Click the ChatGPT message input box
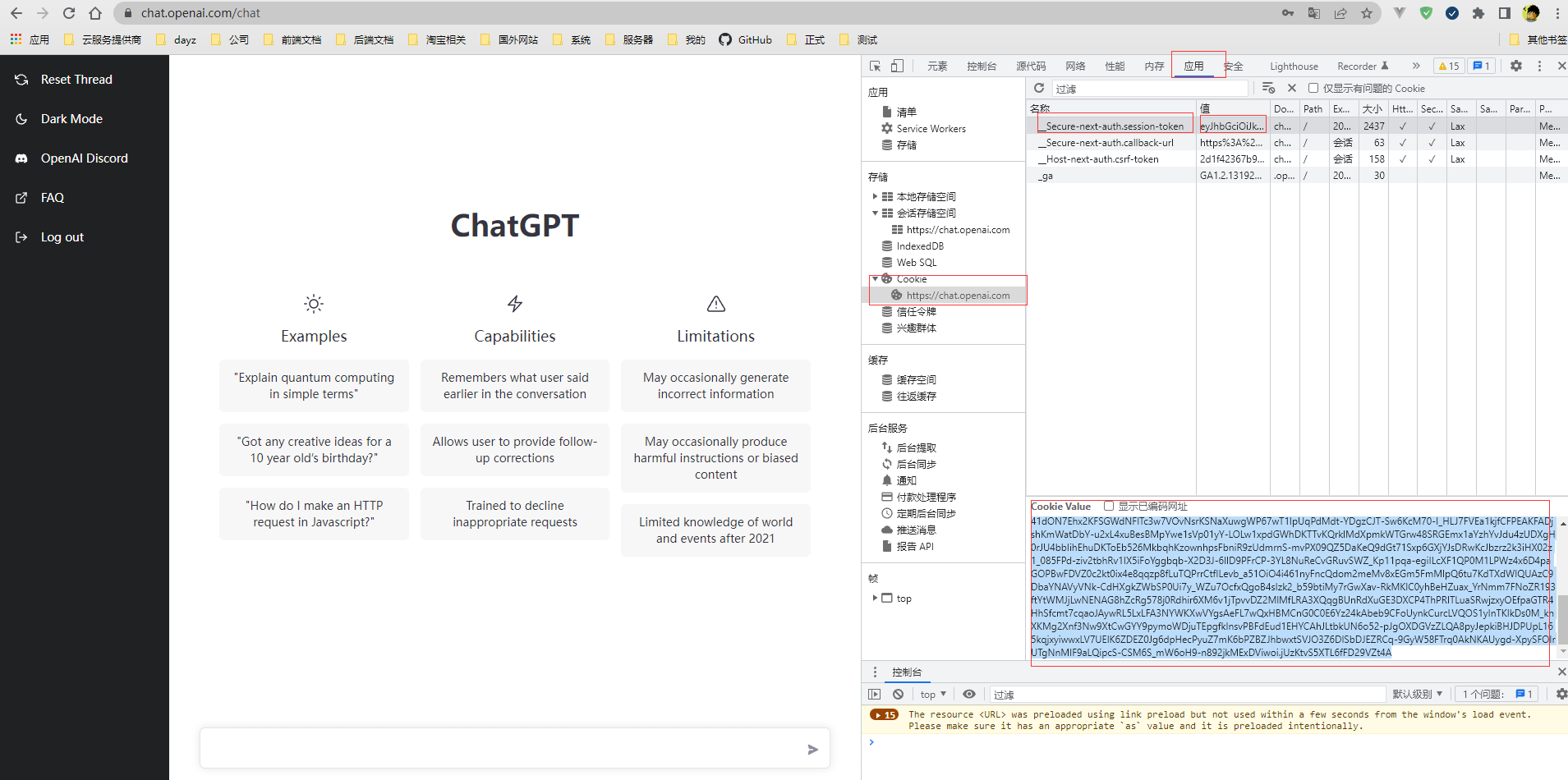The width and height of the screenshot is (1568, 780). [501, 749]
